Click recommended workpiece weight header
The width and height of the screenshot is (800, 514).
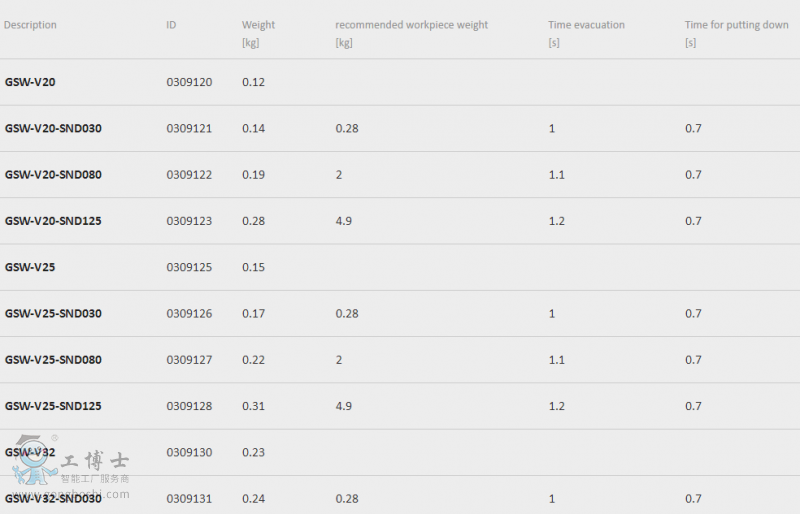pos(411,25)
